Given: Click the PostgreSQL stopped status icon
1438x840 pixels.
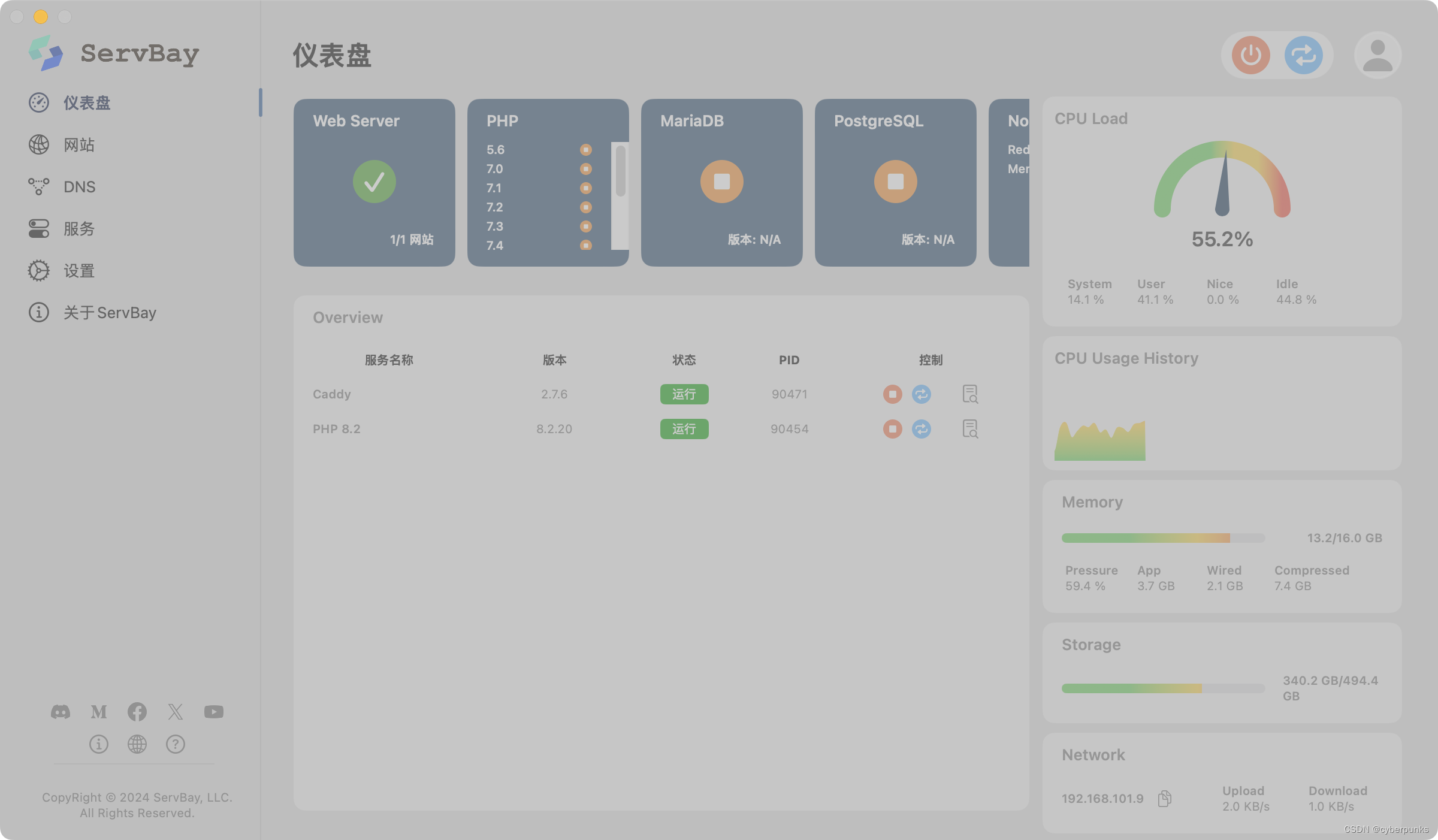Looking at the screenshot, I should 896,182.
